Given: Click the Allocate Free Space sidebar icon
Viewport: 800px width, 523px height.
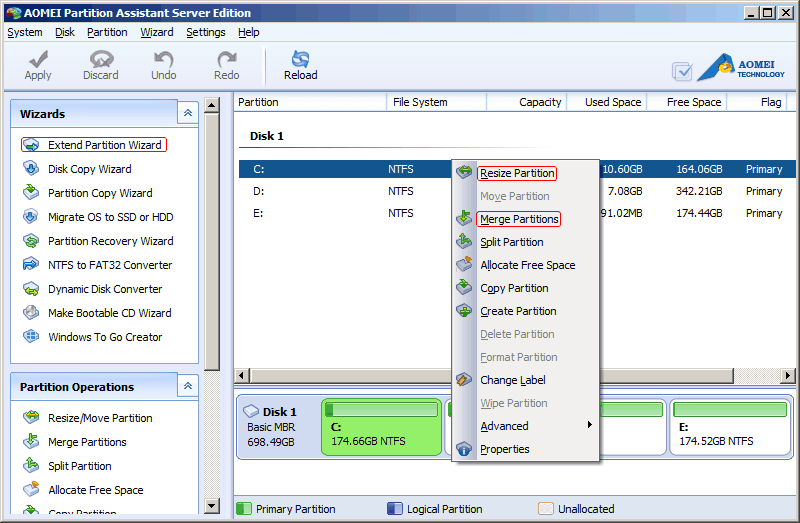Looking at the screenshot, I should pyautogui.click(x=31, y=489).
